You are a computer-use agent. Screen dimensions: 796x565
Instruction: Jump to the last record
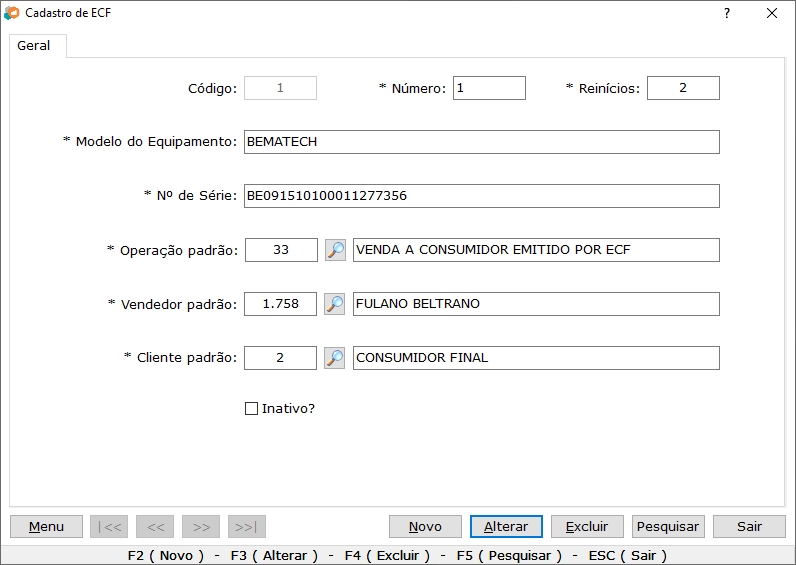coord(247,527)
